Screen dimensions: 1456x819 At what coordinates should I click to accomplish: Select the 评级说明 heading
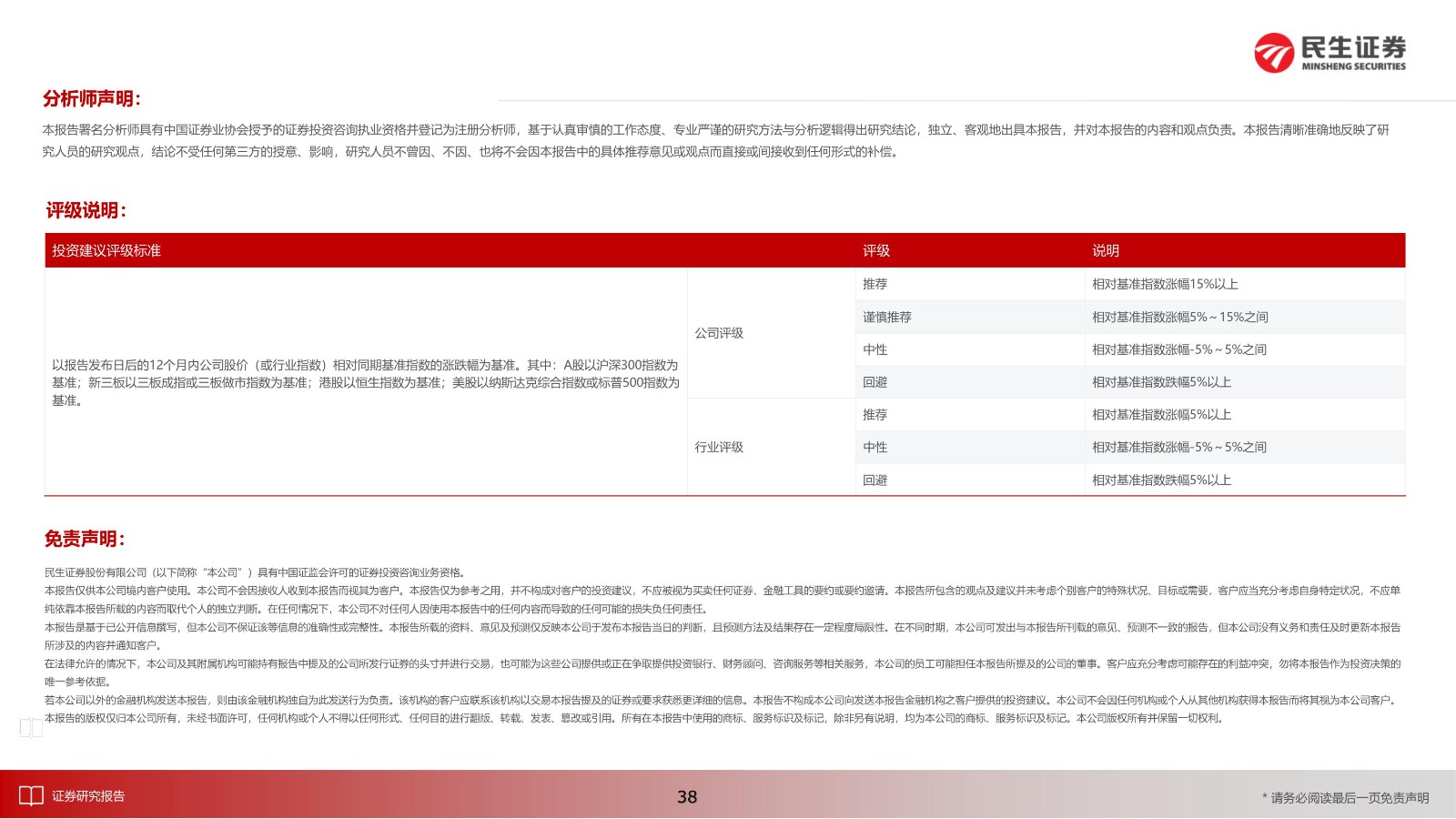86,210
